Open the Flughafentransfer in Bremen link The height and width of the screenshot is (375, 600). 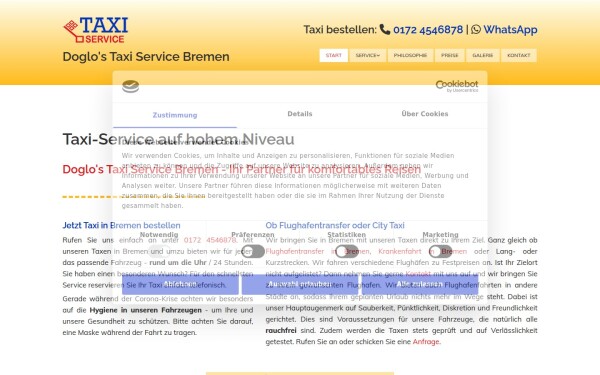tap(318, 251)
